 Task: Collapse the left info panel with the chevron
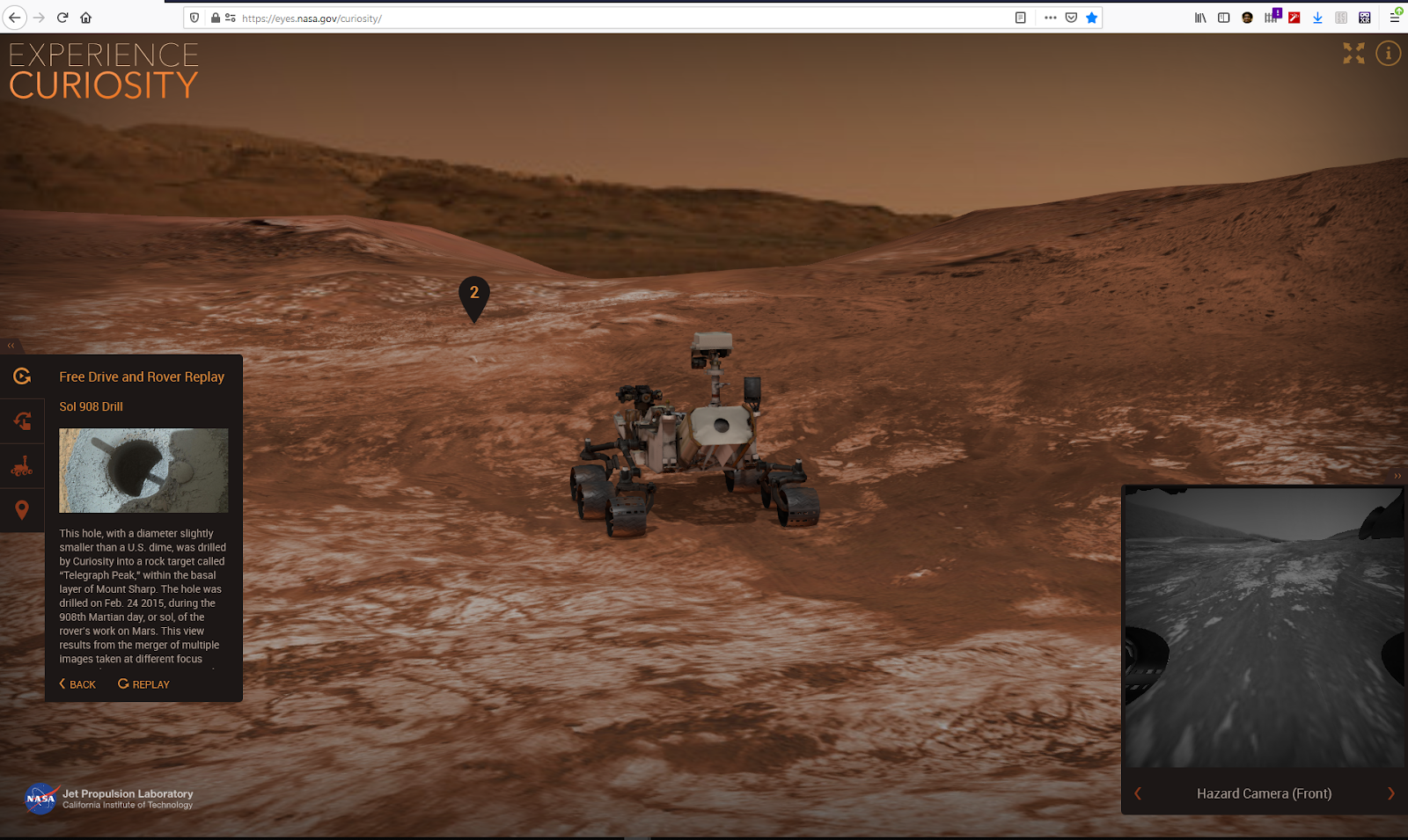tap(11, 345)
